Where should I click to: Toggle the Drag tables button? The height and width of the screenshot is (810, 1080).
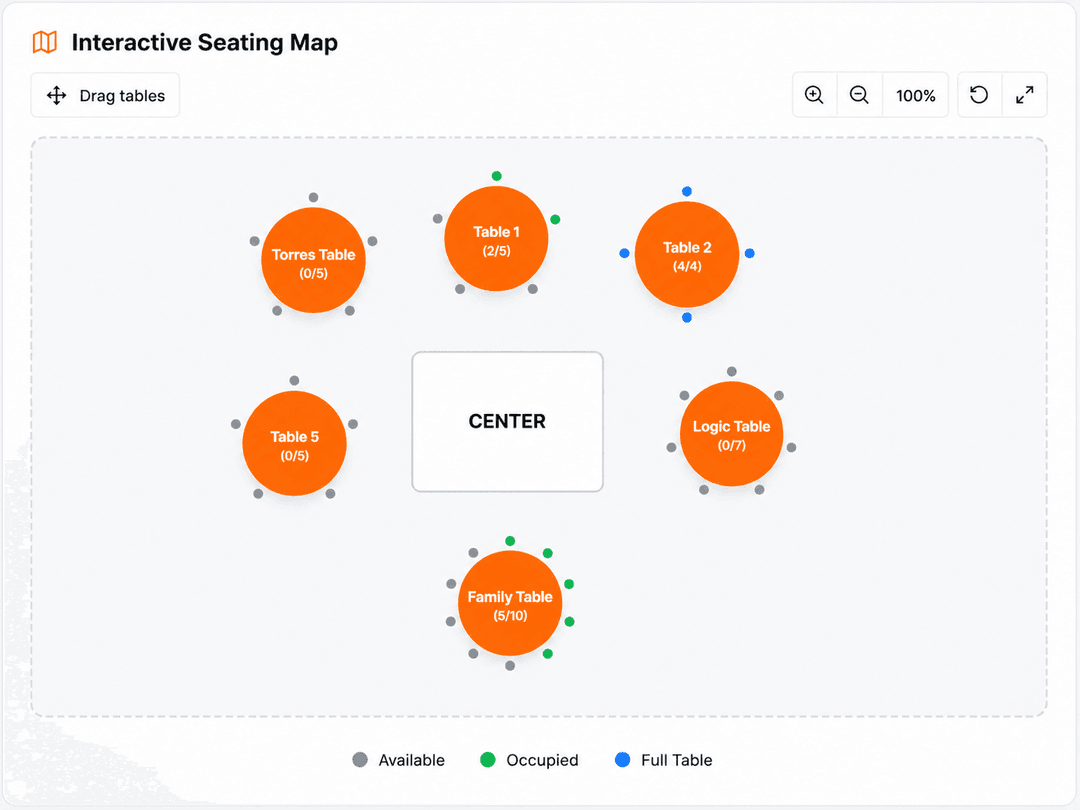(x=105, y=95)
